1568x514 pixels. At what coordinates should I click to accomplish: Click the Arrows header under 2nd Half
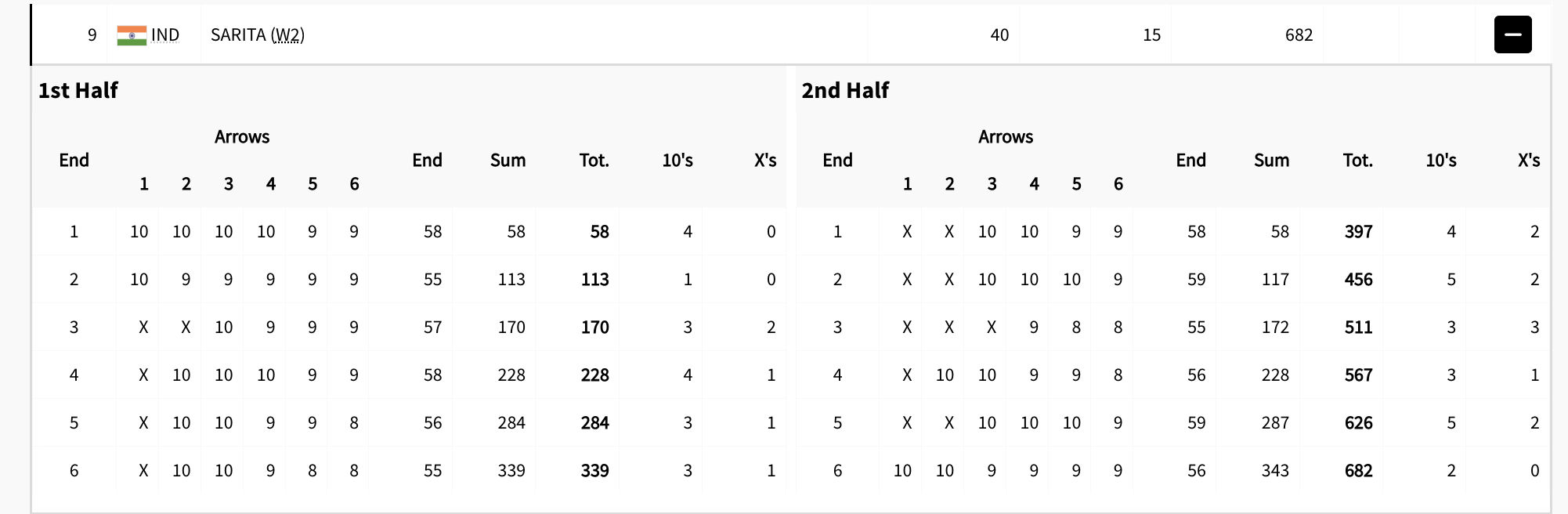click(1006, 137)
